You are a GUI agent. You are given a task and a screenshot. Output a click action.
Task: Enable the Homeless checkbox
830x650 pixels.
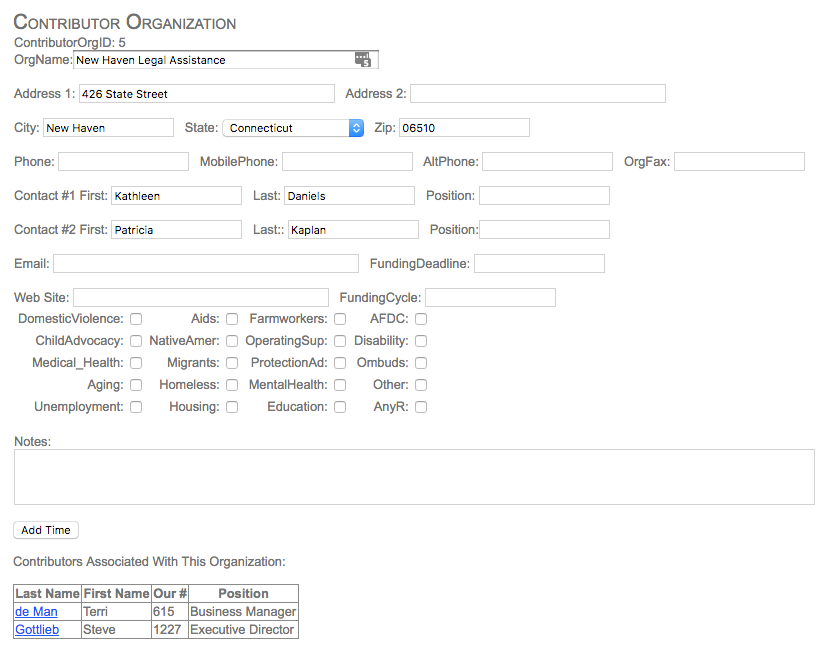232,385
